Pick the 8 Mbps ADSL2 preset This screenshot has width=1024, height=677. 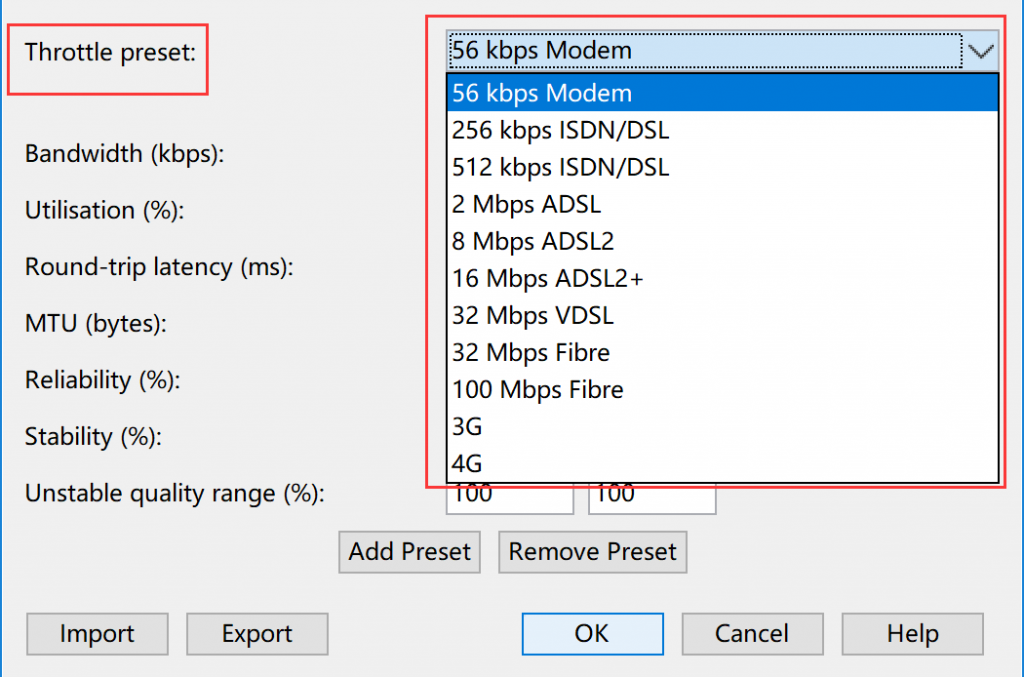722,241
